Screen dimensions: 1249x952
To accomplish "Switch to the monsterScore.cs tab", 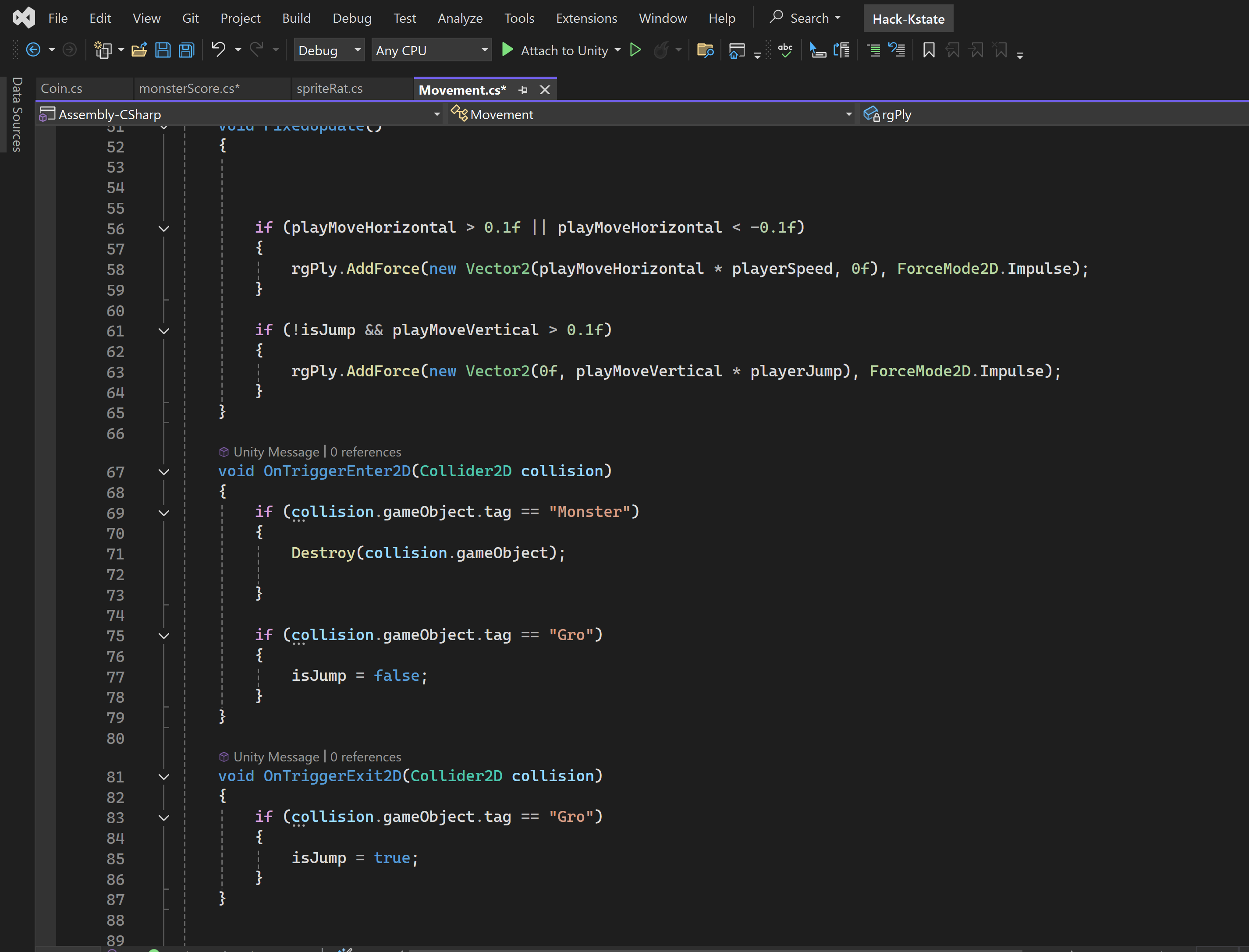I will point(189,88).
